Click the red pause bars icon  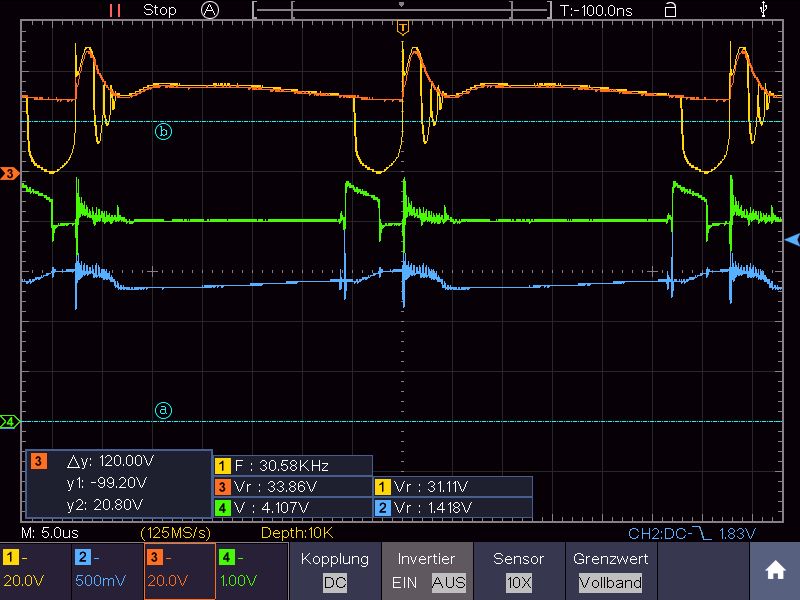click(x=115, y=10)
